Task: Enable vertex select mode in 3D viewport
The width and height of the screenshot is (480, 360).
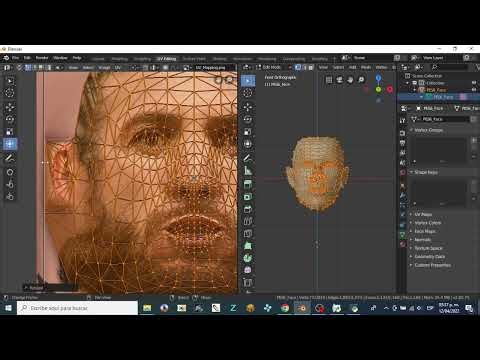Action: click(x=298, y=67)
